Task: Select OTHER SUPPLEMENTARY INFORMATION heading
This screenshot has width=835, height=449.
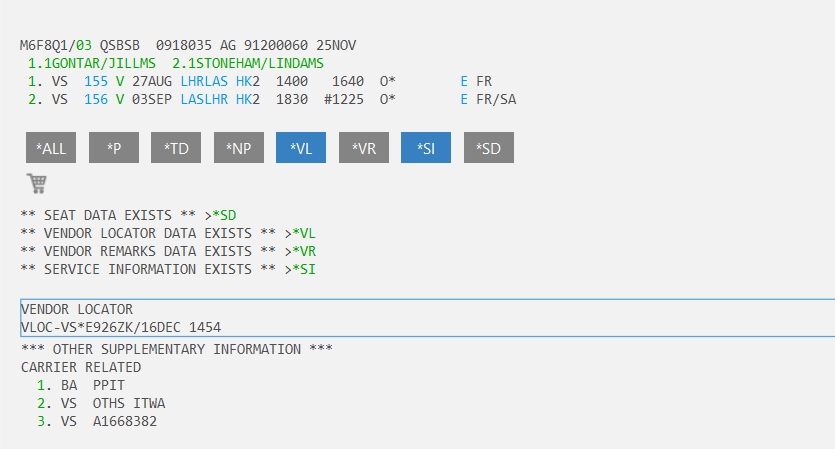Action: [x=177, y=349]
